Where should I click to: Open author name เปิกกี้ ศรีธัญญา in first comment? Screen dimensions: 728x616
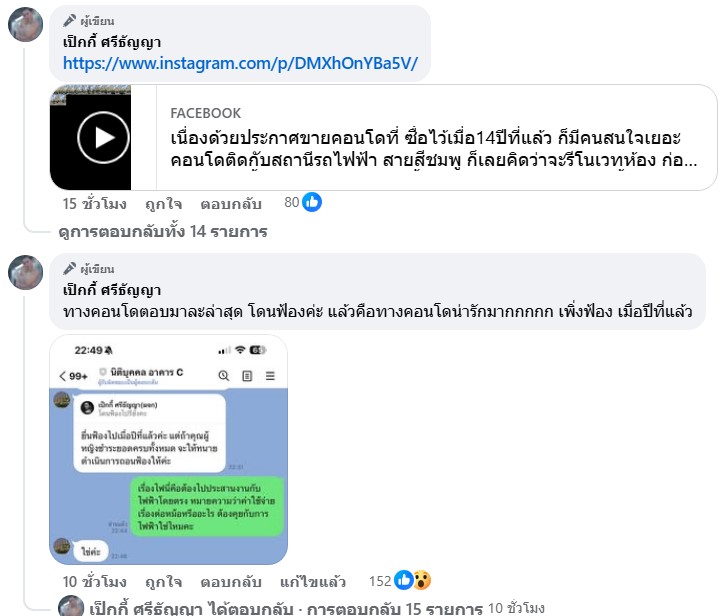(x=112, y=42)
